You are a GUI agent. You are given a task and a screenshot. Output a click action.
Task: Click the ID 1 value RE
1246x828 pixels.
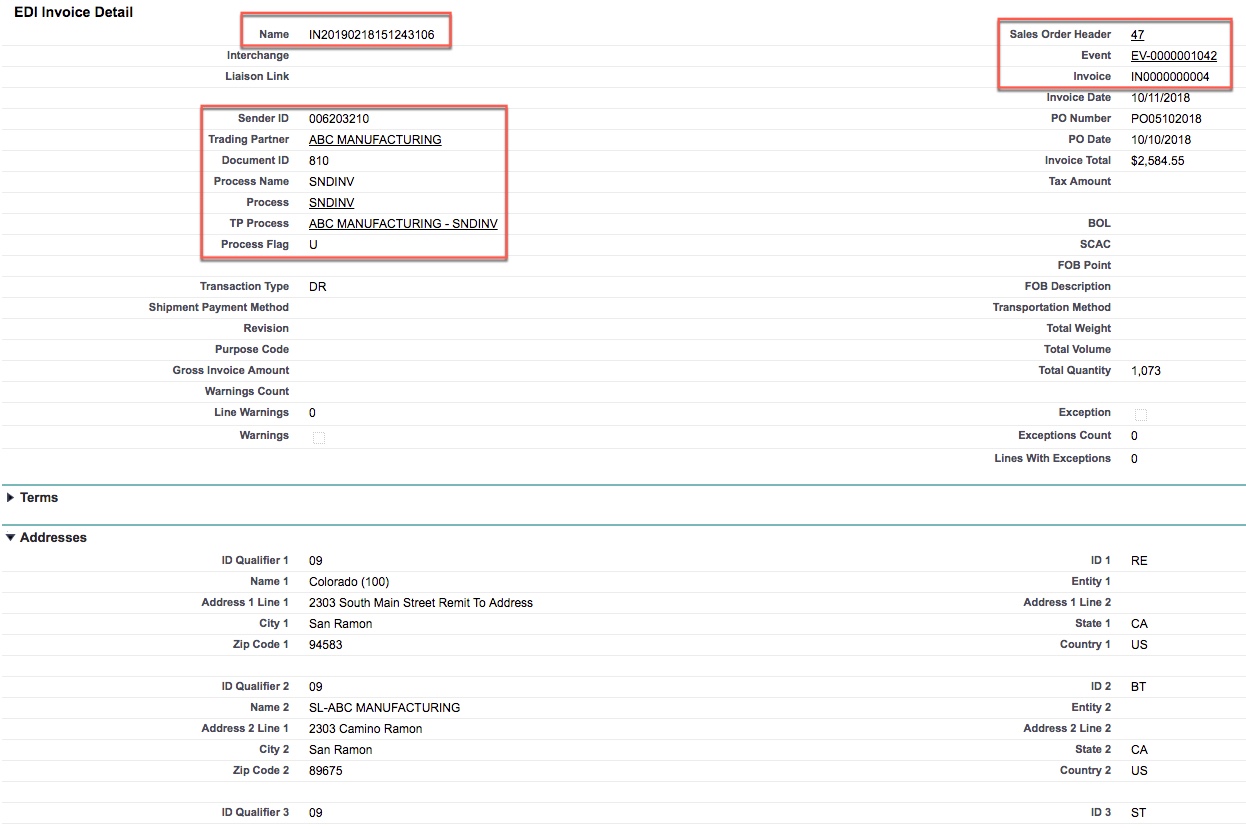[x=1139, y=561]
